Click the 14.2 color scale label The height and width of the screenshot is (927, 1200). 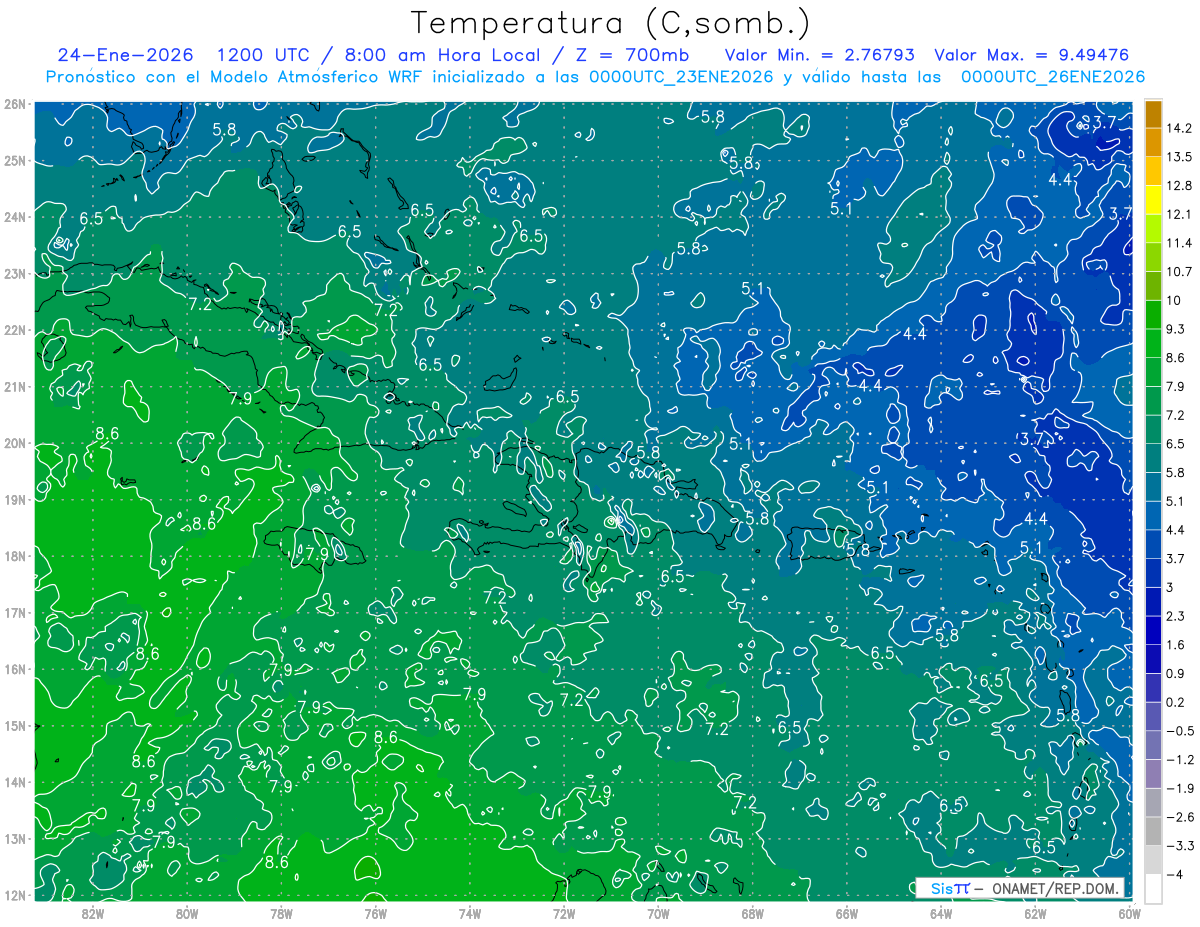[1180, 128]
